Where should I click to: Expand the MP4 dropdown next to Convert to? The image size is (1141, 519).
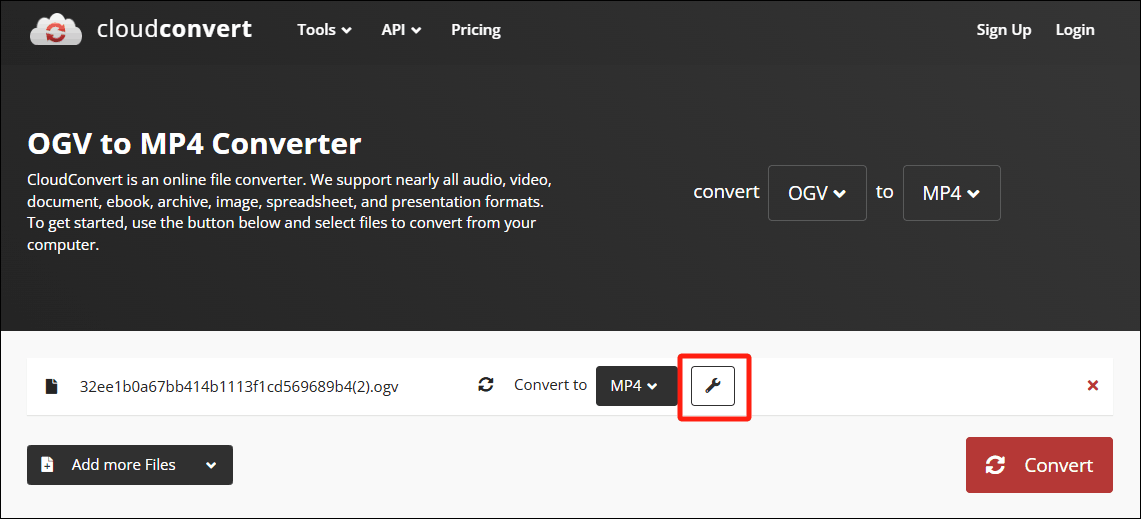(637, 386)
